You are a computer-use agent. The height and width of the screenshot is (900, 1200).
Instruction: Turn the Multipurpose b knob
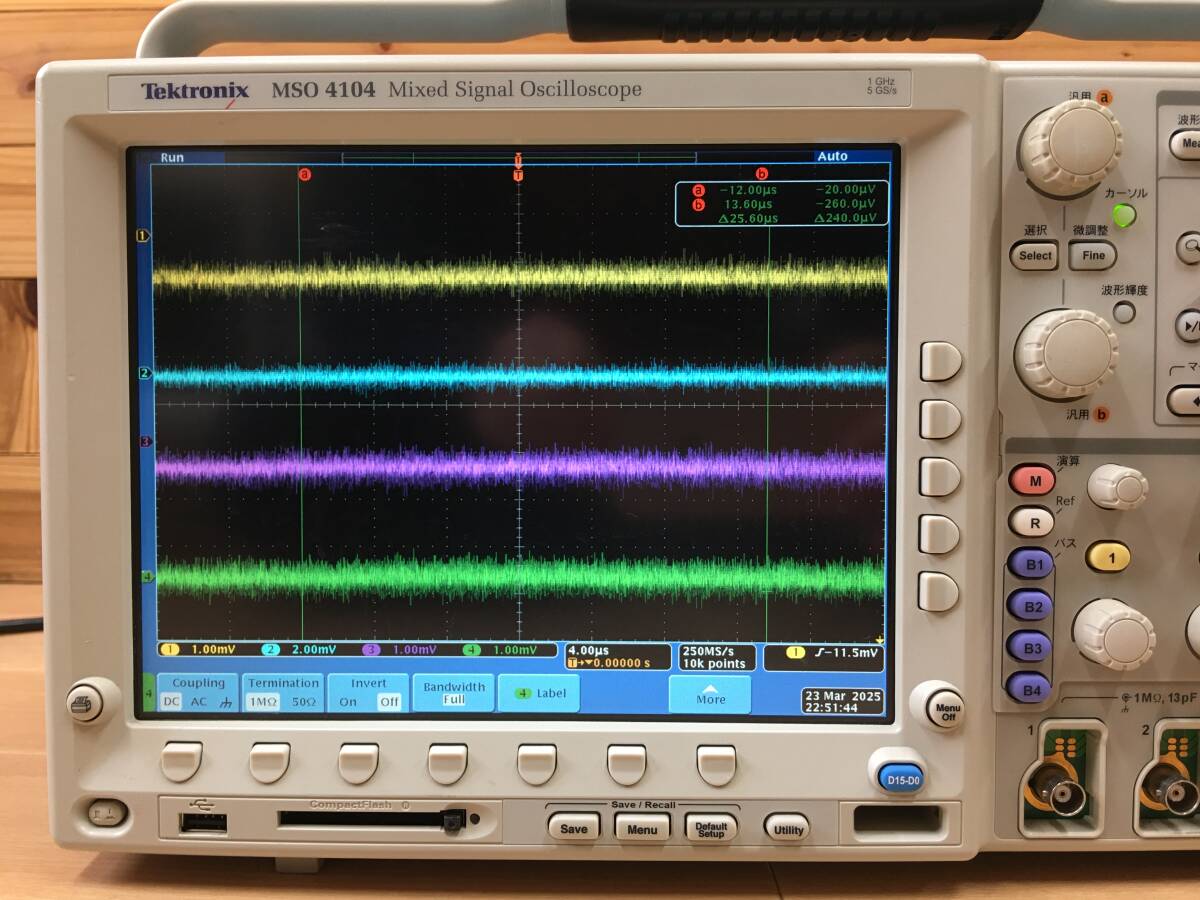point(1066,355)
